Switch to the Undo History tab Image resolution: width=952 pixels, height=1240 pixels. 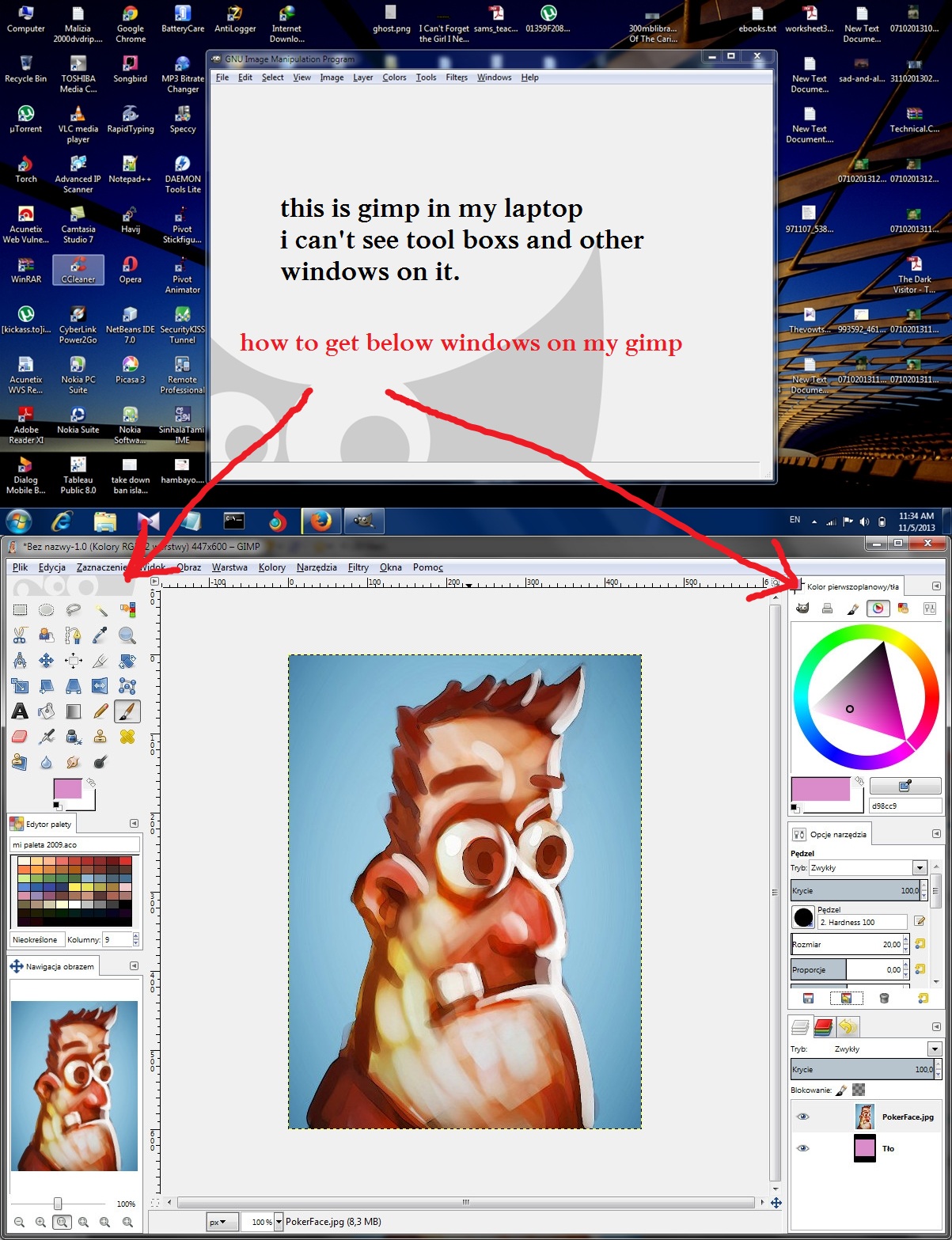848,1027
